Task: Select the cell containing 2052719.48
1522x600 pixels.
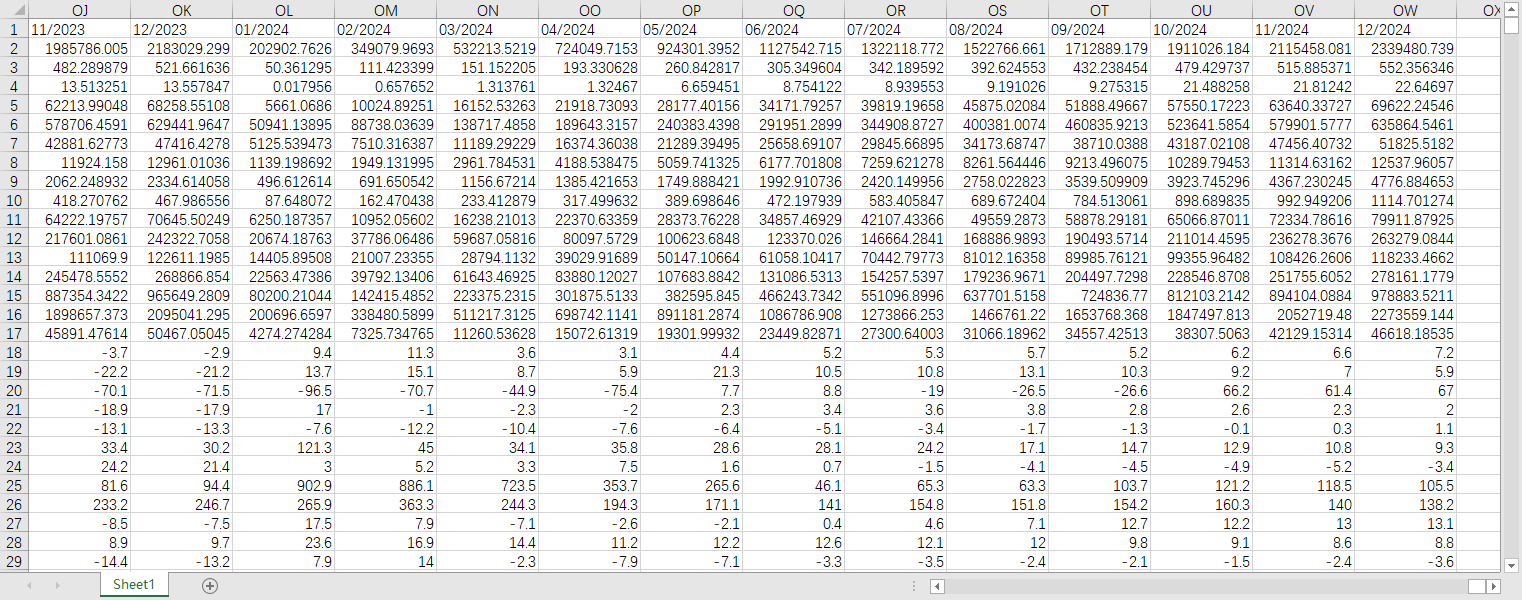Action: 1303,314
